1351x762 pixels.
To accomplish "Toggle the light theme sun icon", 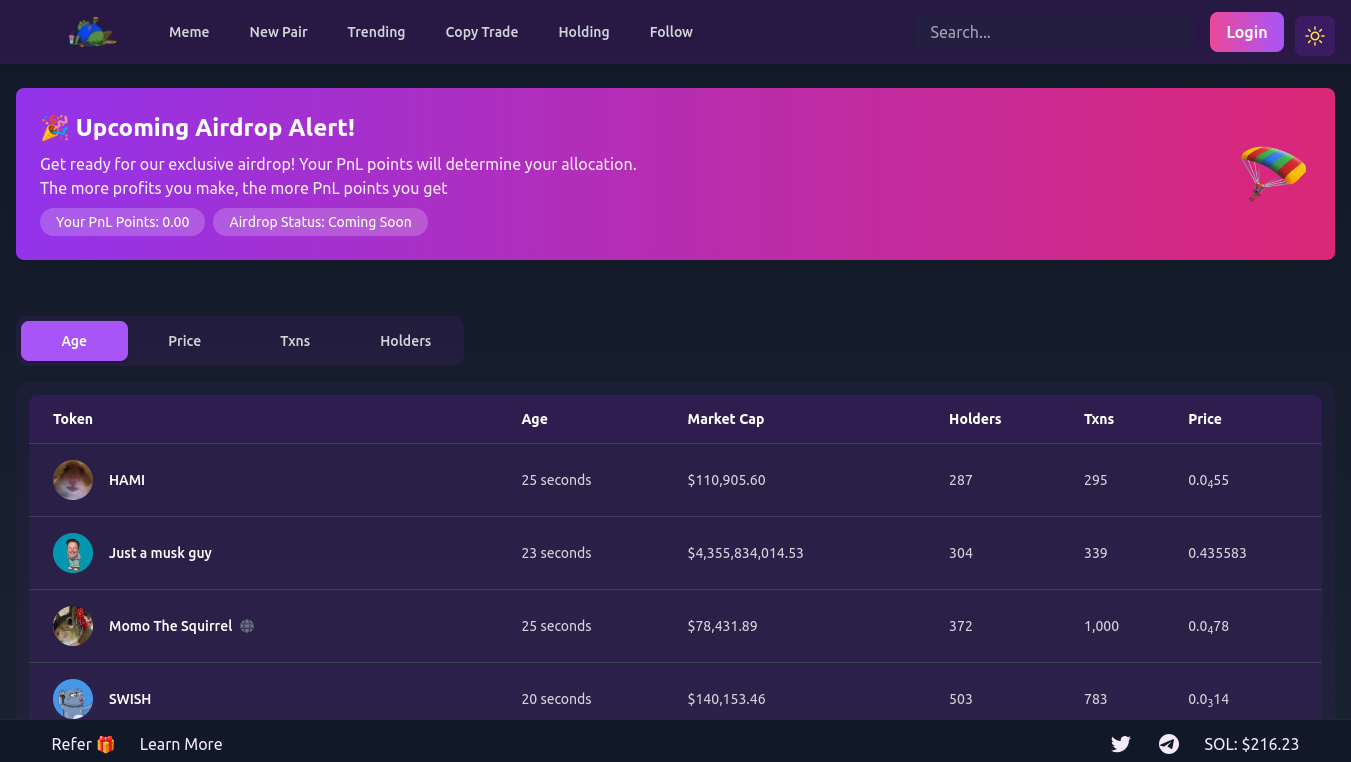I will pos(1314,36).
